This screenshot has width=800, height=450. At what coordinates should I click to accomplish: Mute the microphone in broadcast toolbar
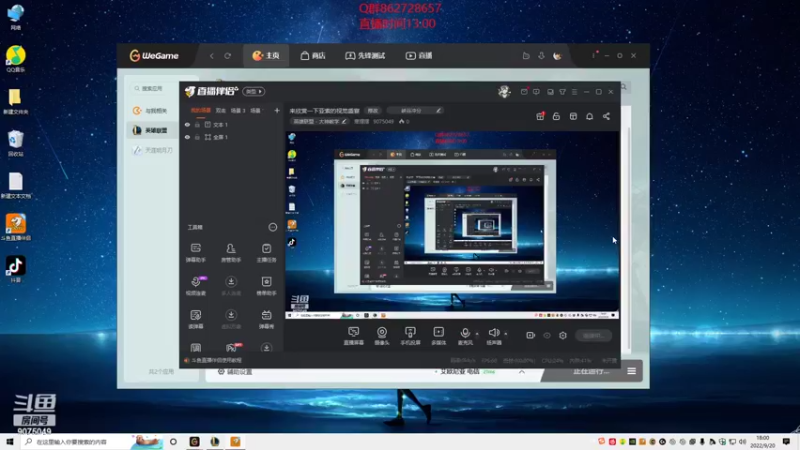pos(465,336)
